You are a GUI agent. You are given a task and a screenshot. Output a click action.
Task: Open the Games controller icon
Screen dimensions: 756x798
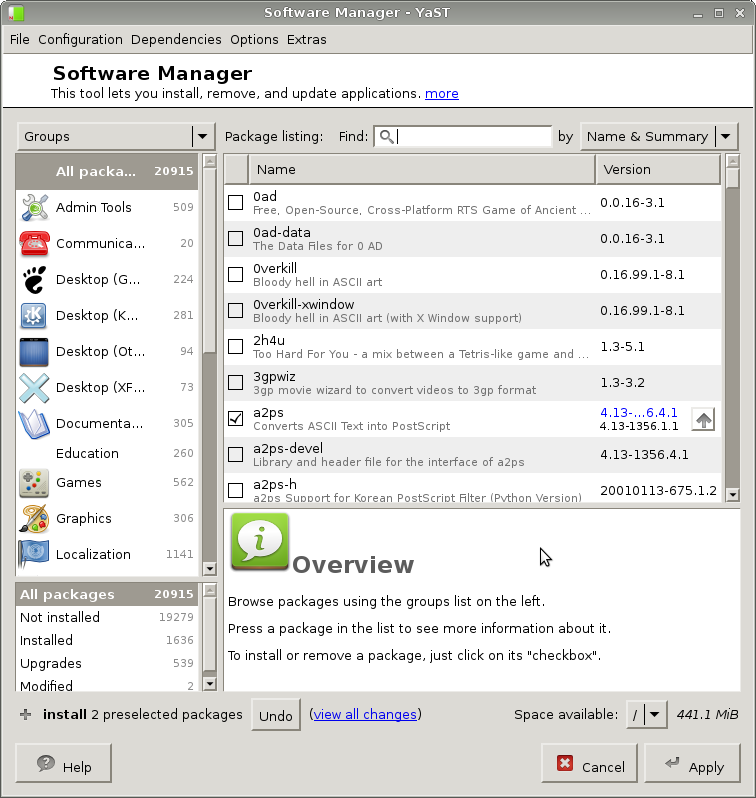tap(34, 482)
